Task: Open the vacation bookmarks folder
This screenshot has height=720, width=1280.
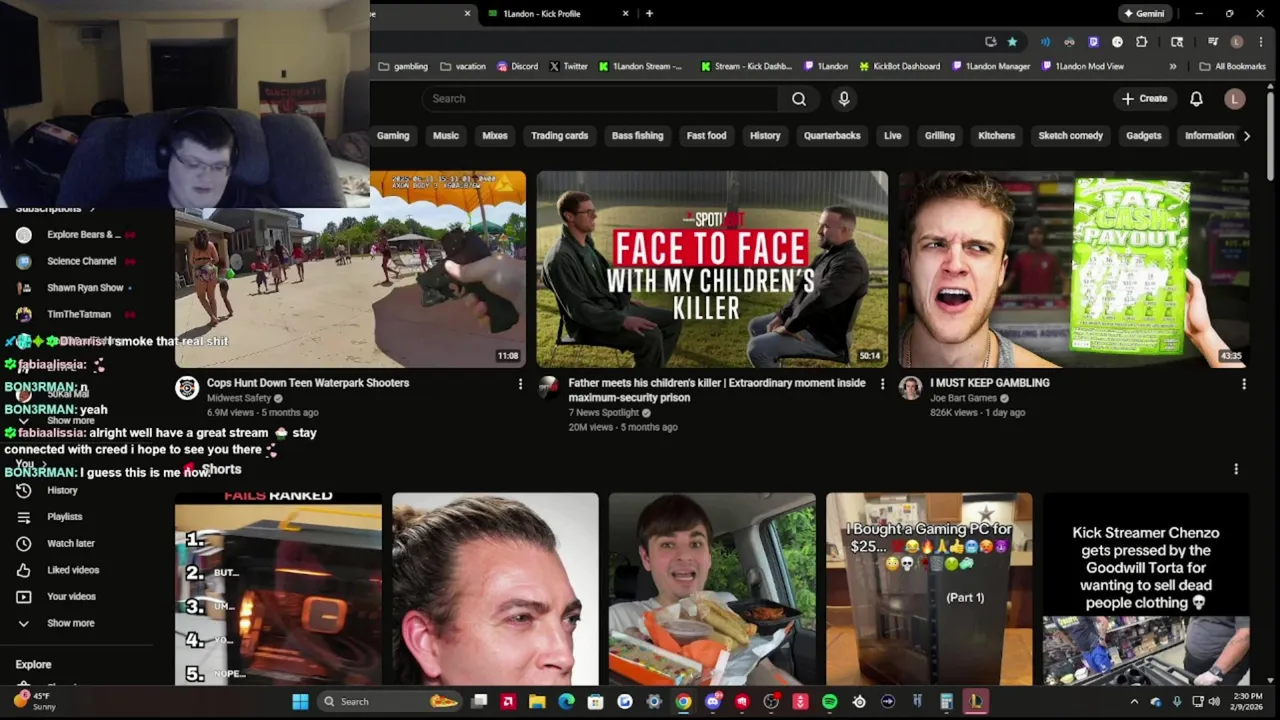Action: (463, 66)
